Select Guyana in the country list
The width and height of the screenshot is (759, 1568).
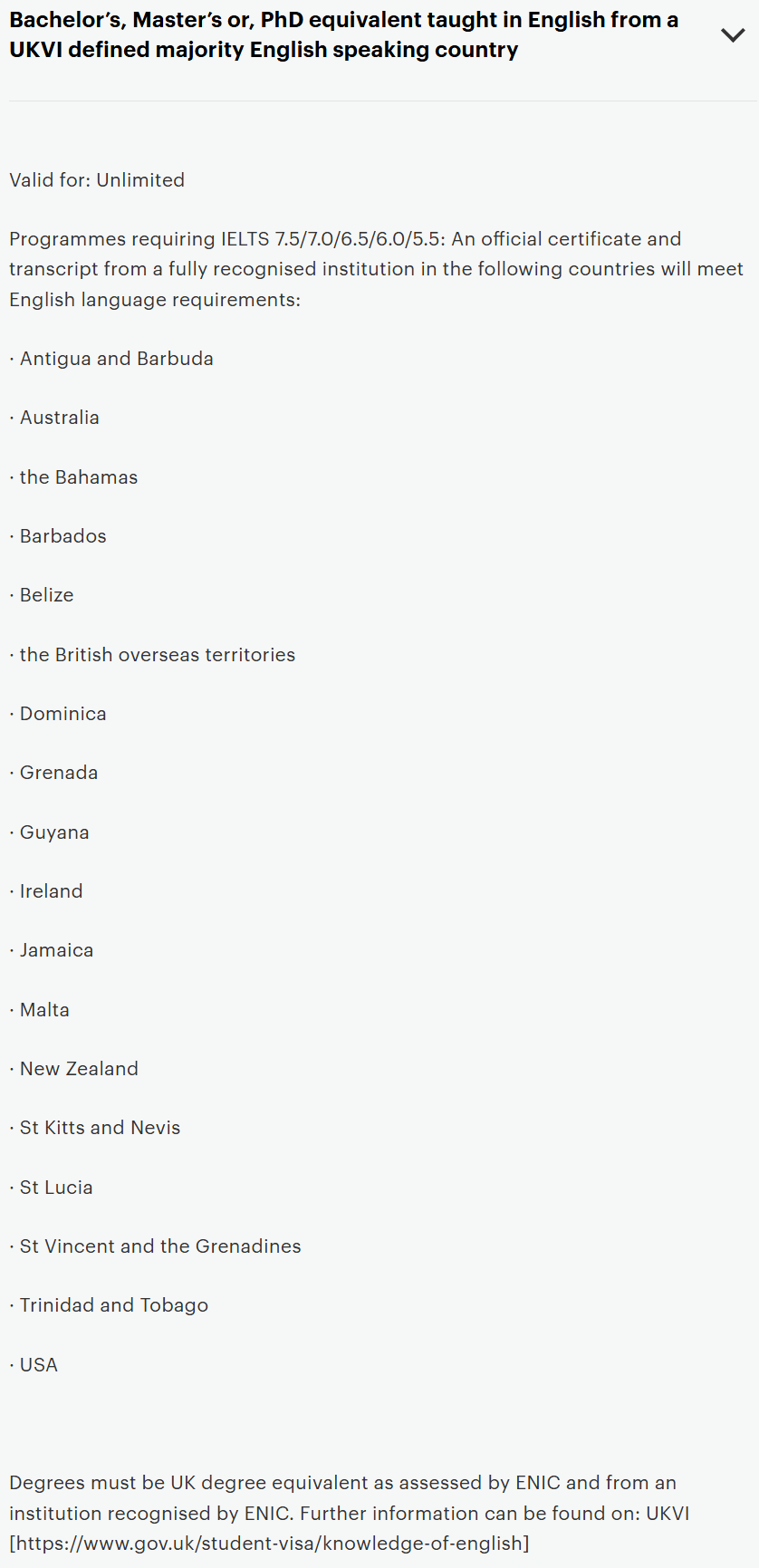point(54,832)
